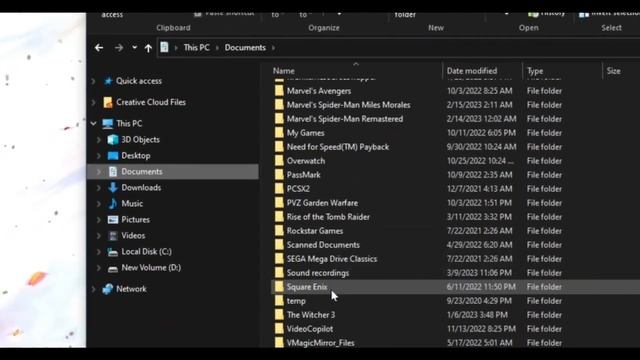
Task: Select the Local Disk (C:) drive icon
Action: pos(113,252)
